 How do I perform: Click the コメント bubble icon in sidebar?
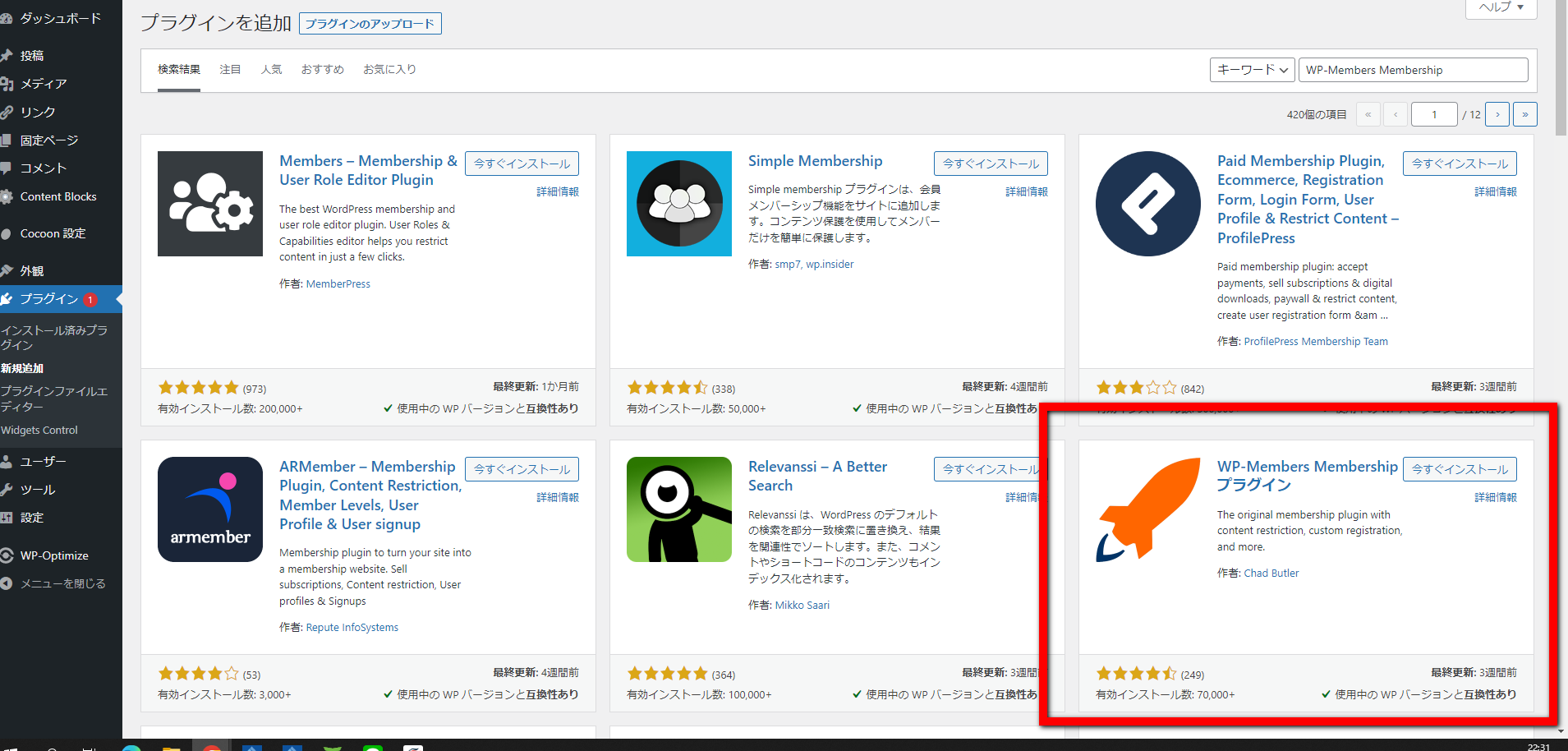tap(6, 168)
